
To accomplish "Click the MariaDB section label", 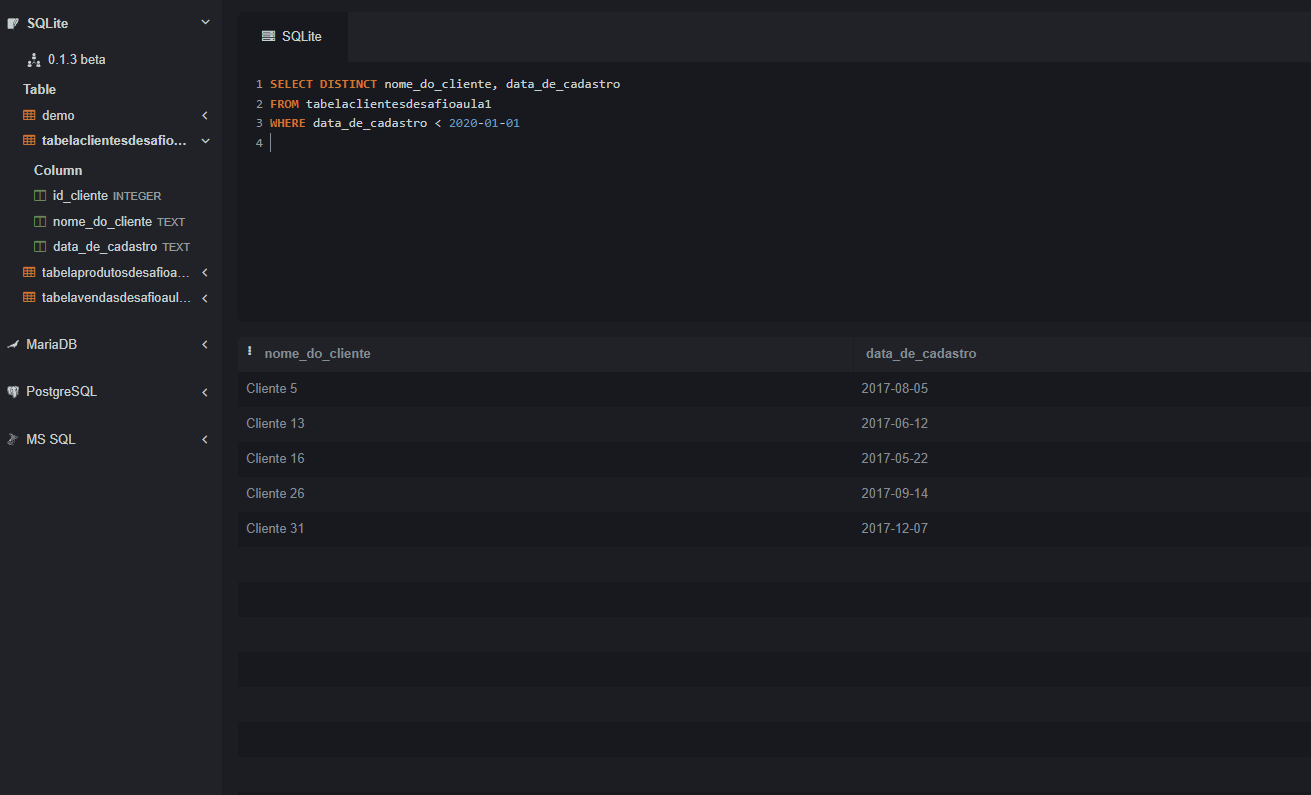I will 51,345.
